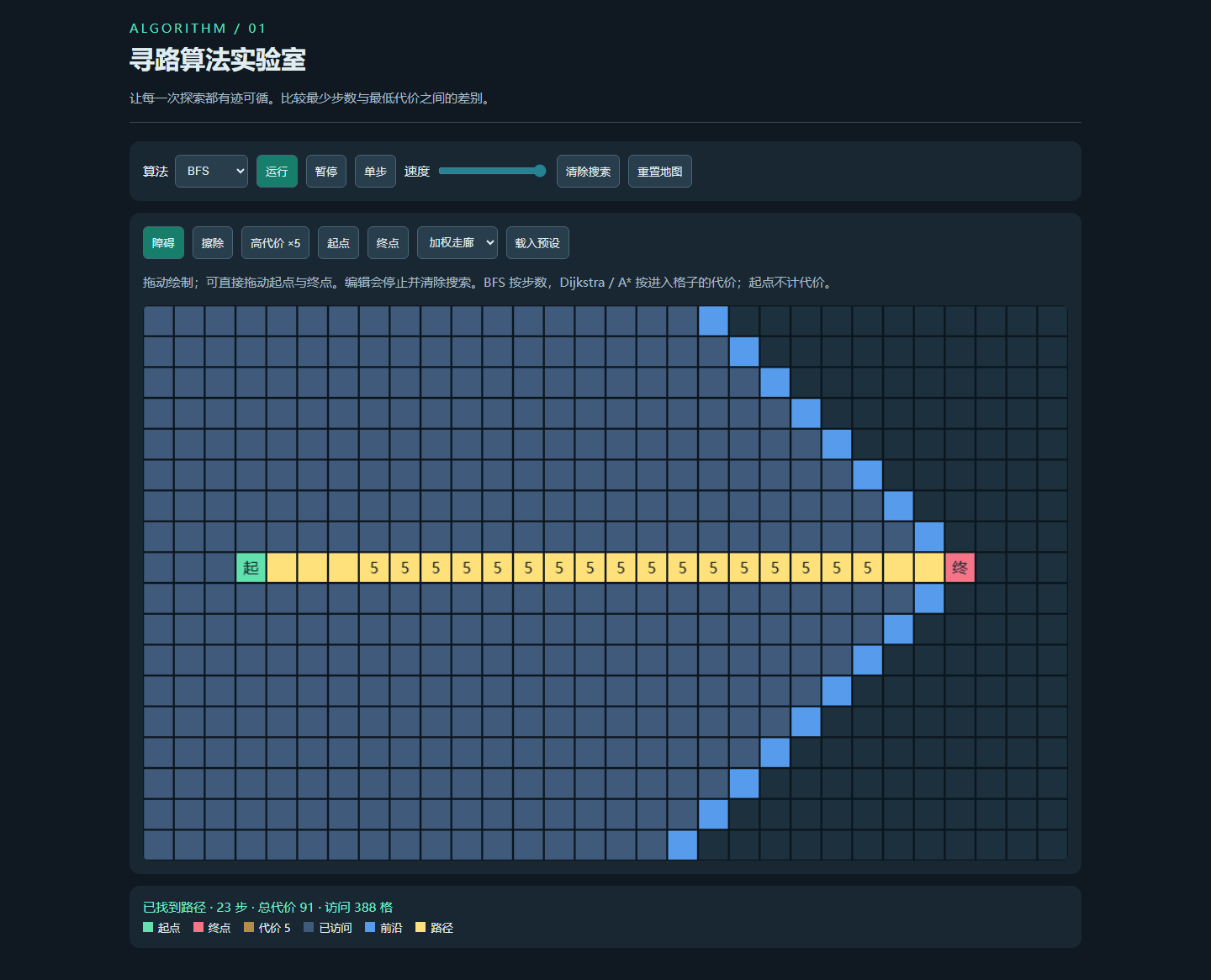Advance one step with 单步
This screenshot has width=1211, height=980.
pos(375,172)
